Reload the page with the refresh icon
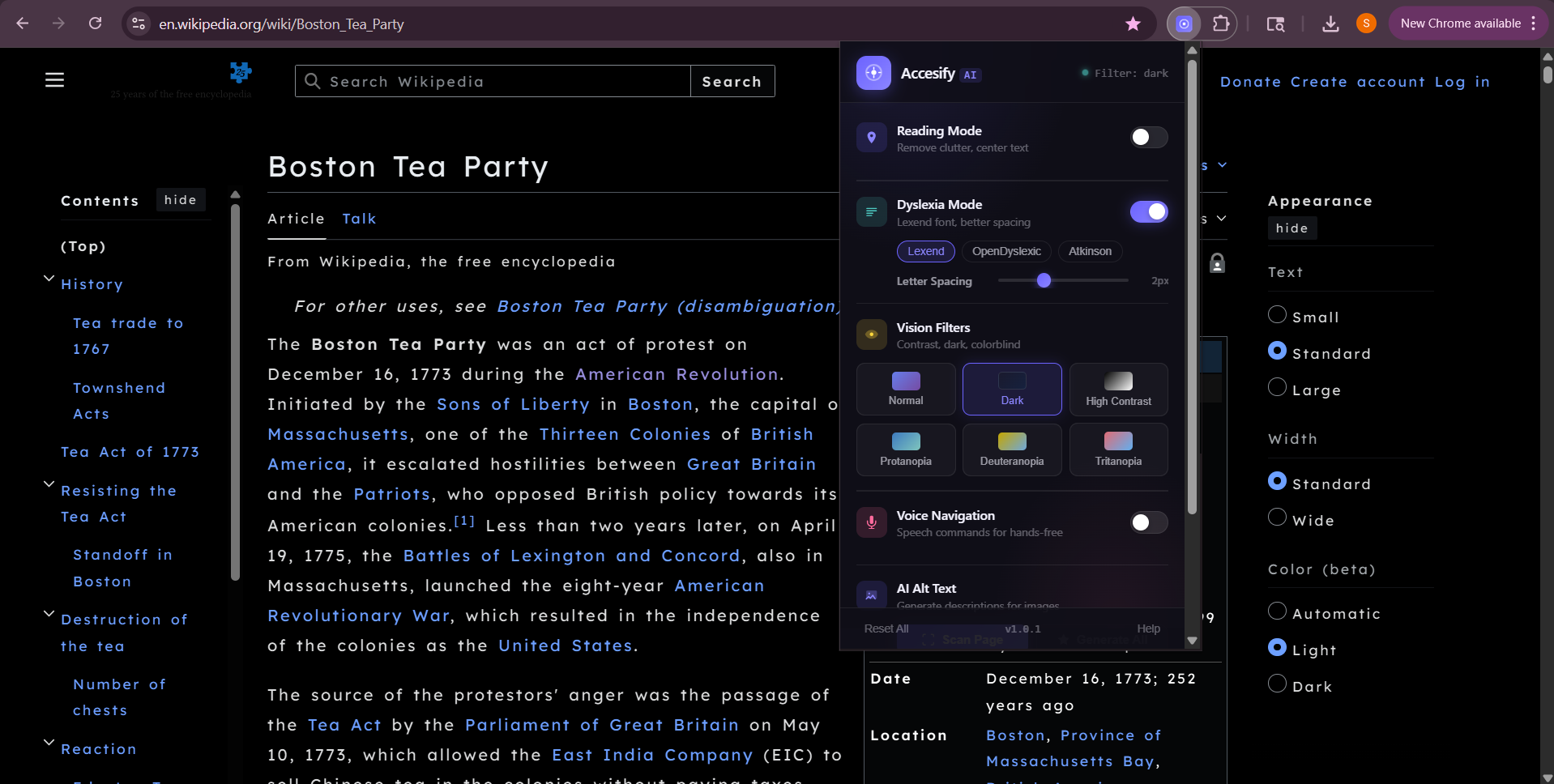The image size is (1554, 784). click(95, 23)
